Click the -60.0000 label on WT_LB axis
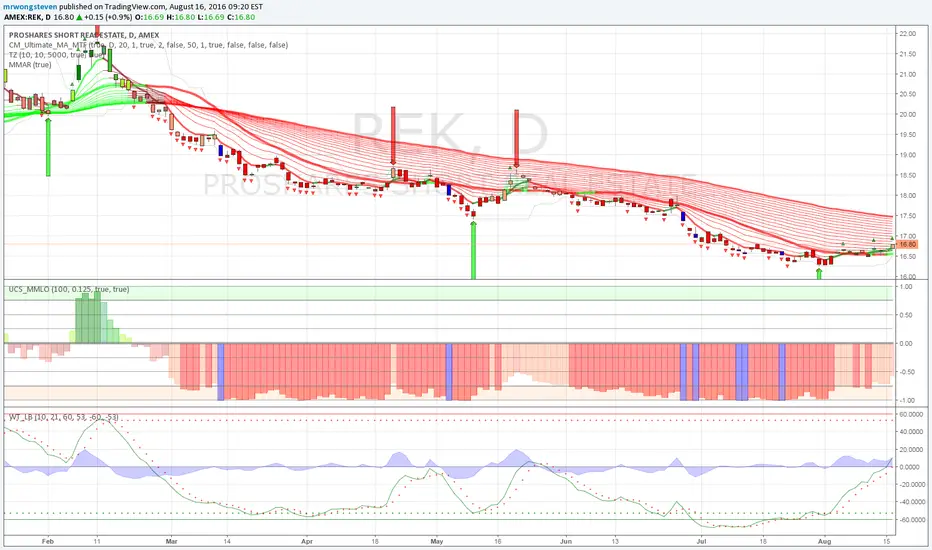Image resolution: width=932 pixels, height=550 pixels. [911, 520]
